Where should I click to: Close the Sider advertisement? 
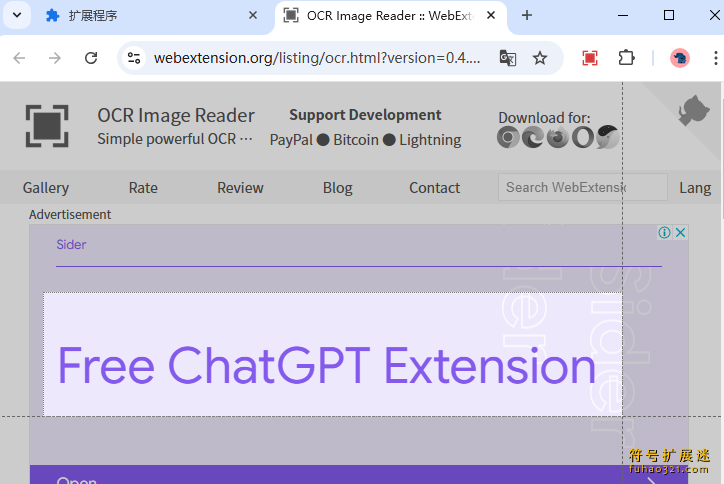point(680,232)
